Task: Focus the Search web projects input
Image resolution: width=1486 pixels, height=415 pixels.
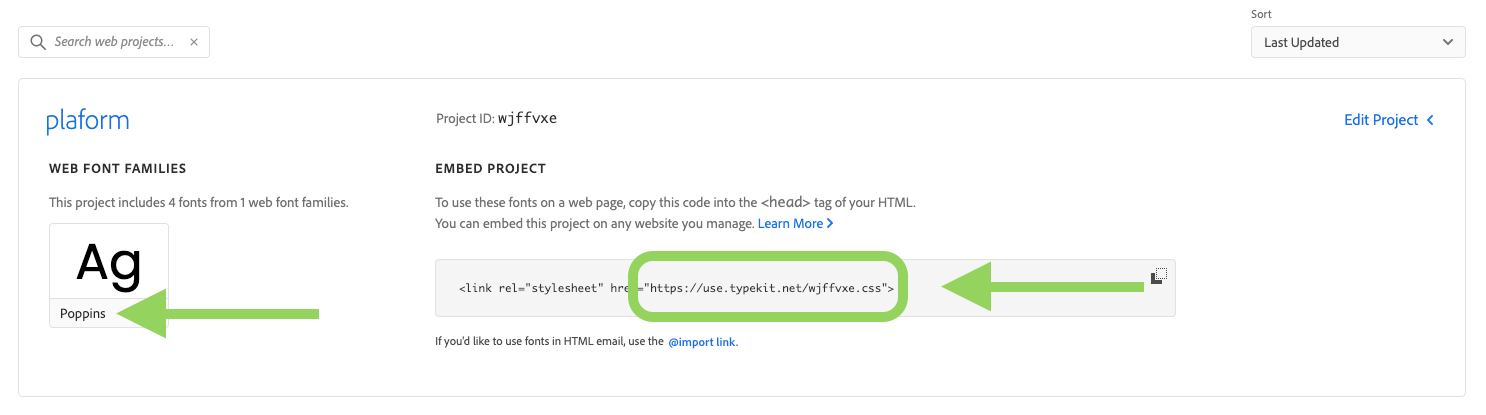Action: coord(113,42)
